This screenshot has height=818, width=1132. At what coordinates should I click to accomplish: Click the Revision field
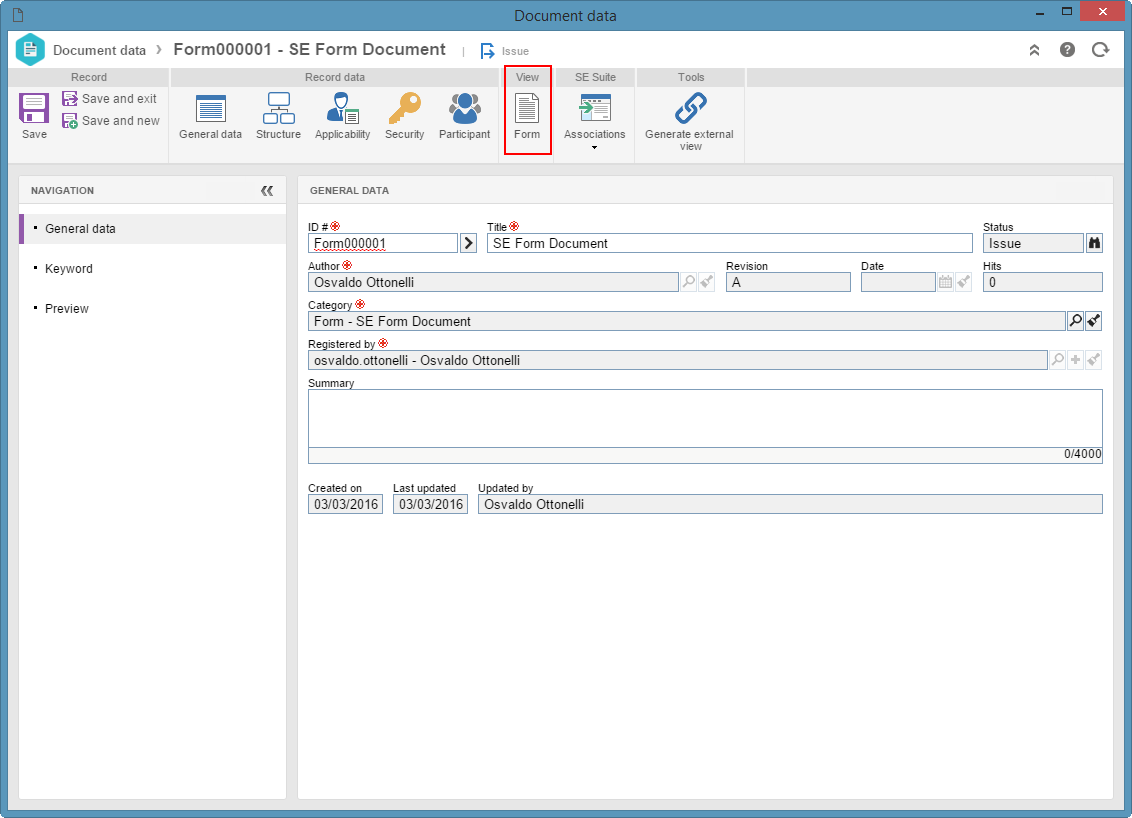(x=788, y=282)
